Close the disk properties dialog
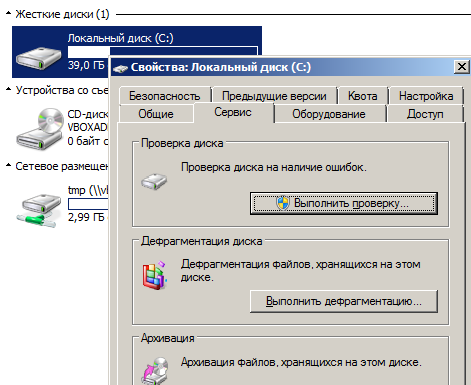The height and width of the screenshot is (385, 471). tap(462, 67)
